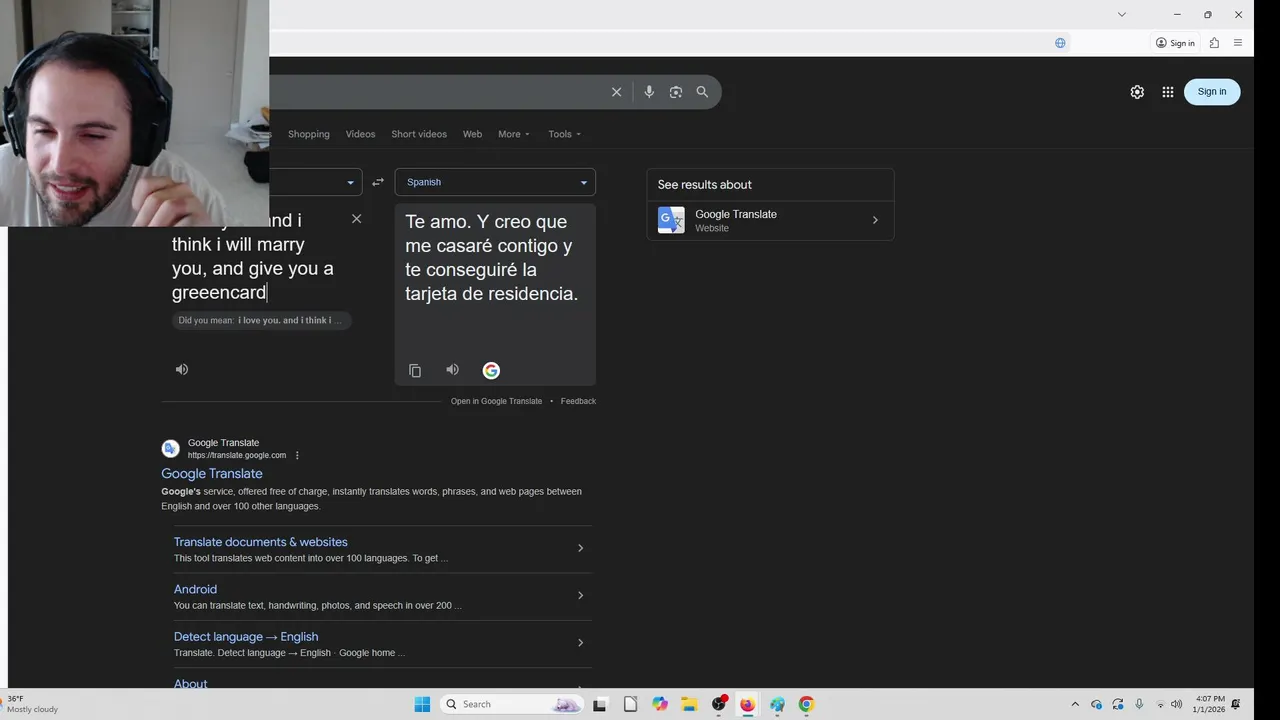
Task: Switch to the Web results tab
Action: point(472,134)
